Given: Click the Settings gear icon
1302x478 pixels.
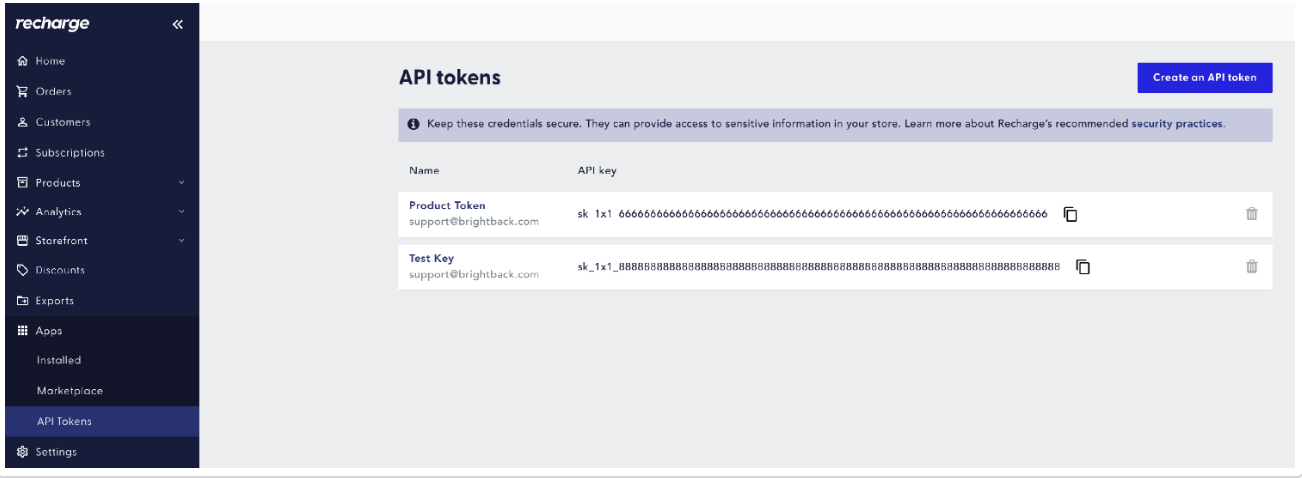Looking at the screenshot, I should pyautogui.click(x=22, y=452).
